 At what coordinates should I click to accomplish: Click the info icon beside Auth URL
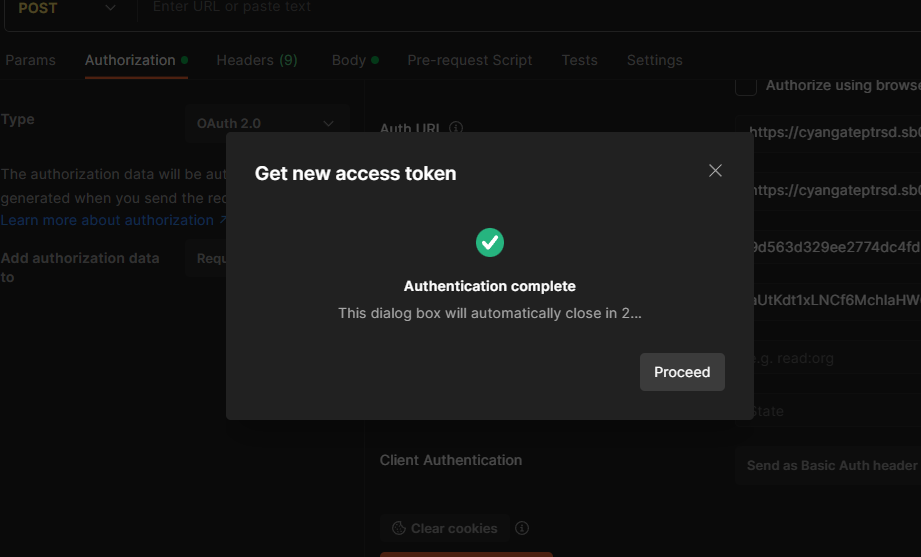(x=456, y=128)
